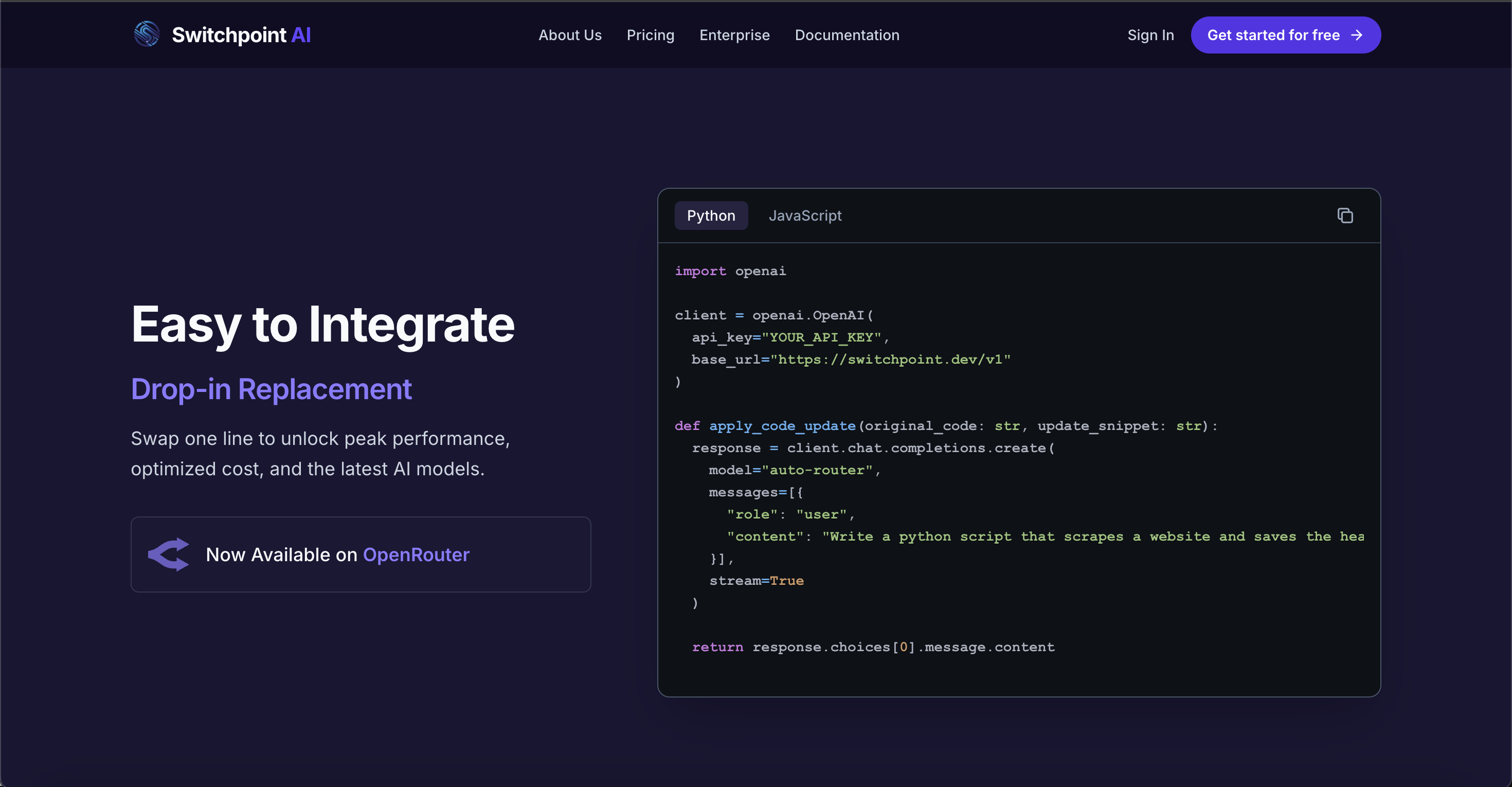Click arrow icon in Get started button
The height and width of the screenshot is (787, 1512).
[x=1357, y=35]
